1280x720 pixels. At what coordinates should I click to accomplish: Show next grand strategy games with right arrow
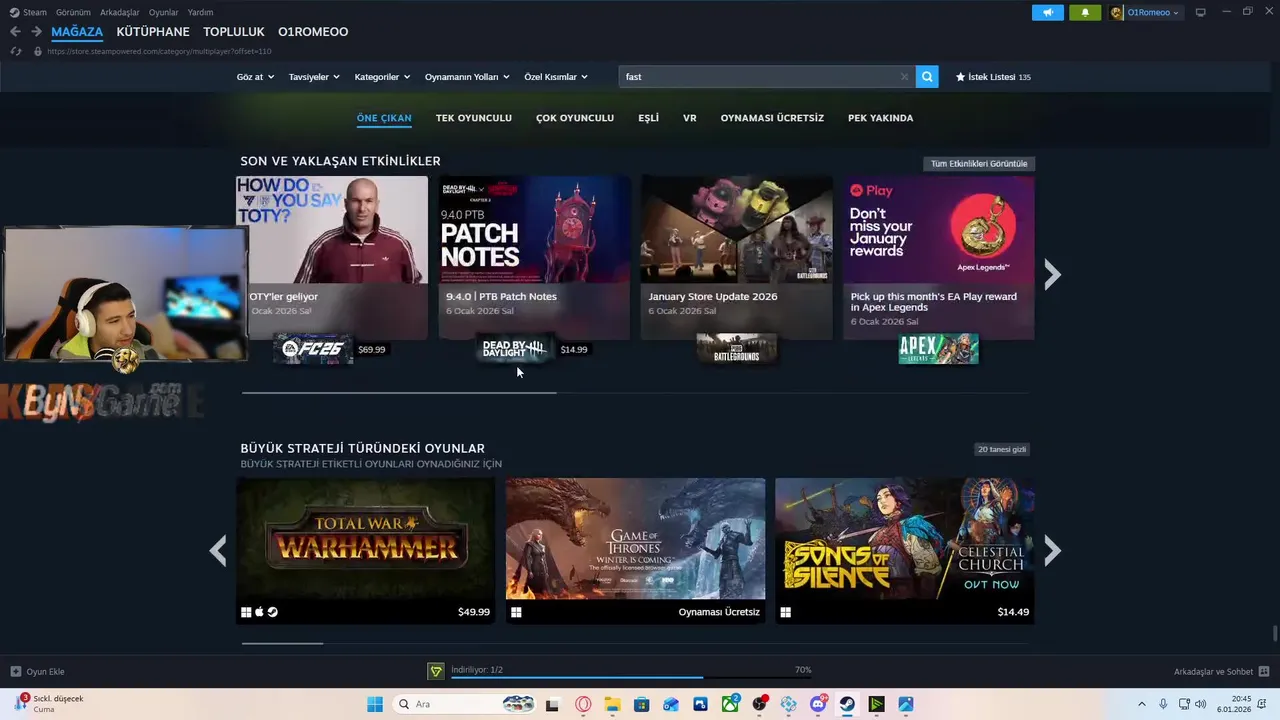(1052, 550)
